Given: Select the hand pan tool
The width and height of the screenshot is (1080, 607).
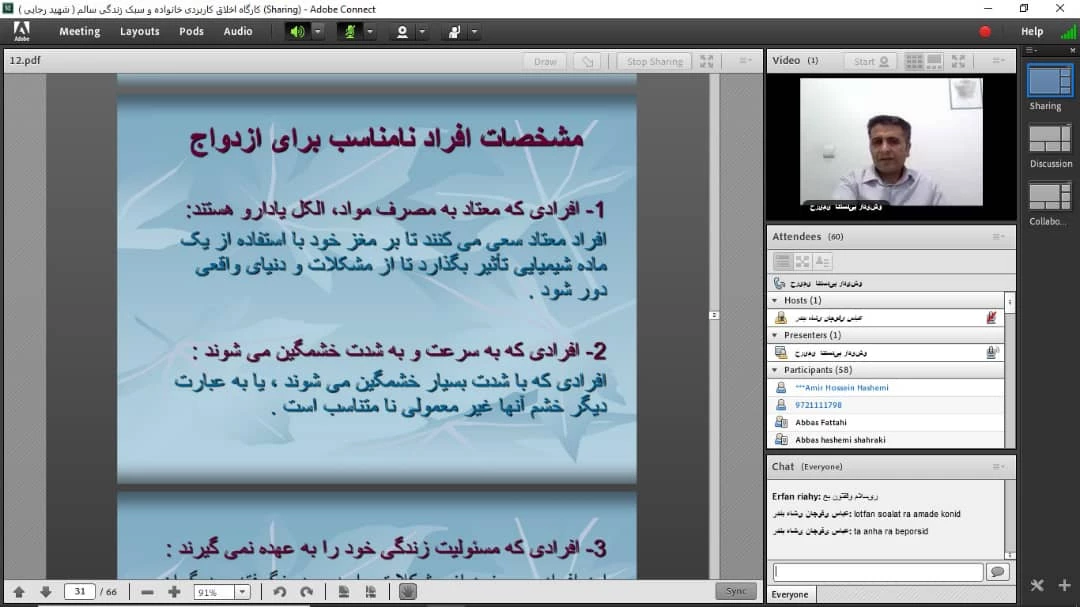Looking at the screenshot, I should click(407, 592).
